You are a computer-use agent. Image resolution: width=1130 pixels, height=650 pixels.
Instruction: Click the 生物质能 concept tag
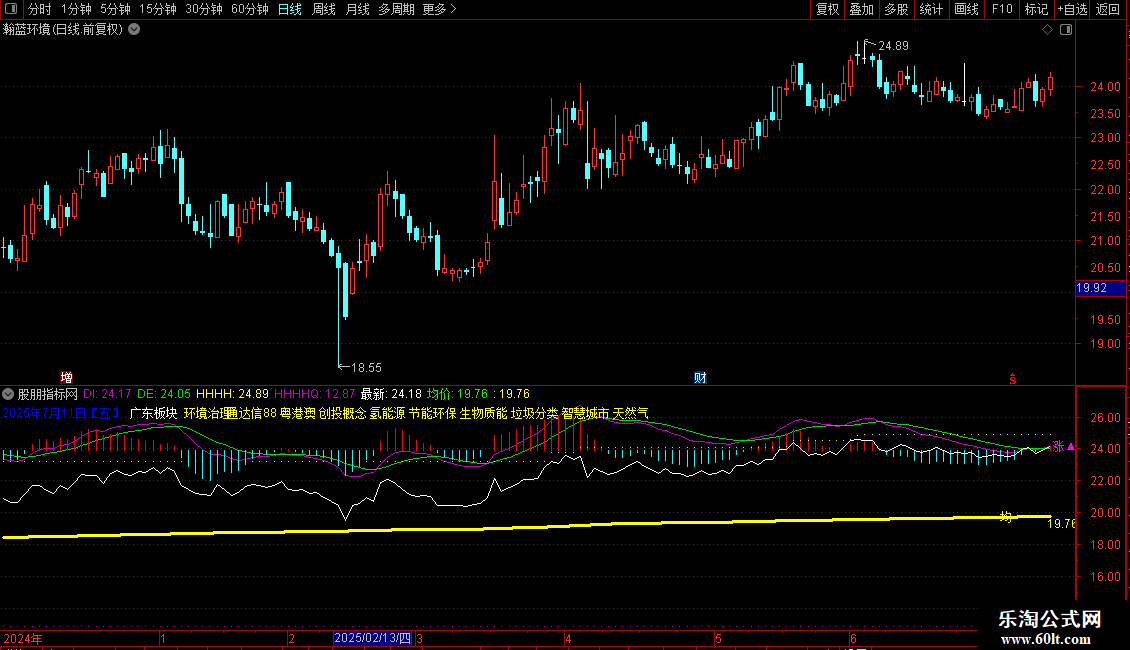(484, 414)
